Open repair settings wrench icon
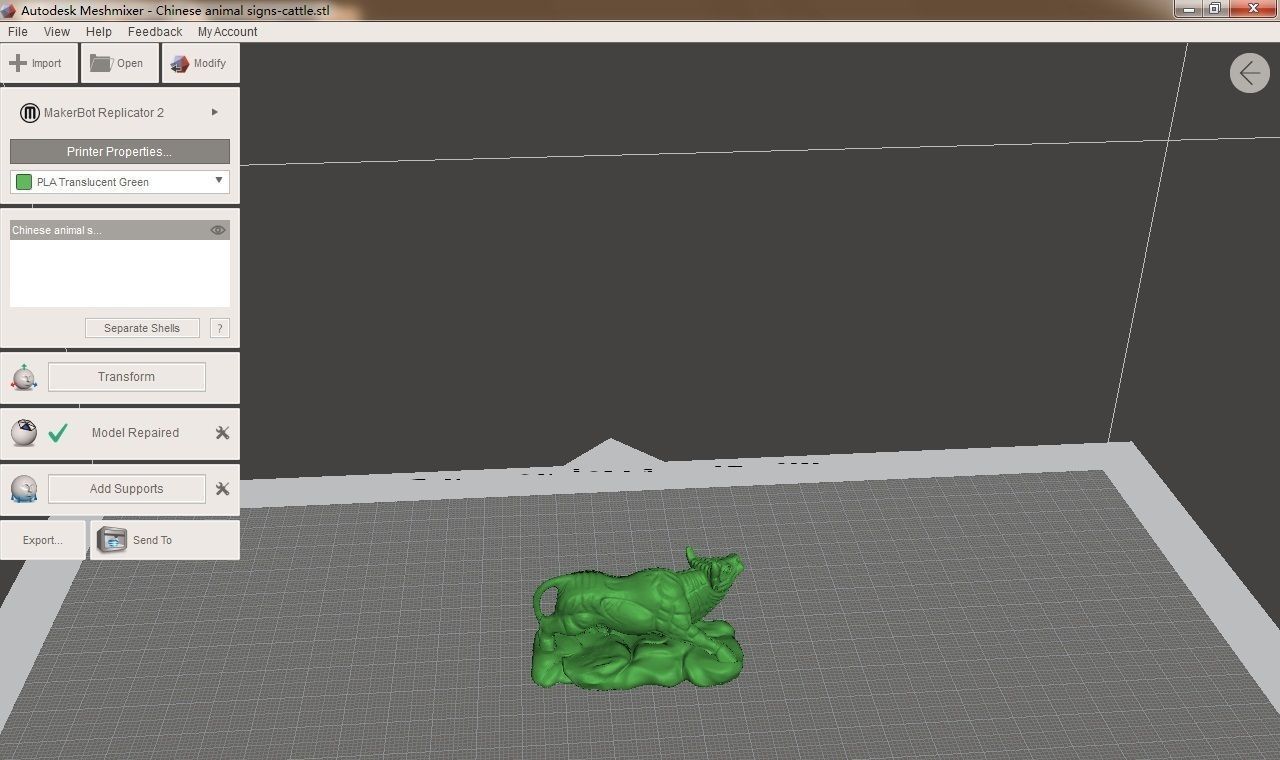 pyautogui.click(x=223, y=433)
